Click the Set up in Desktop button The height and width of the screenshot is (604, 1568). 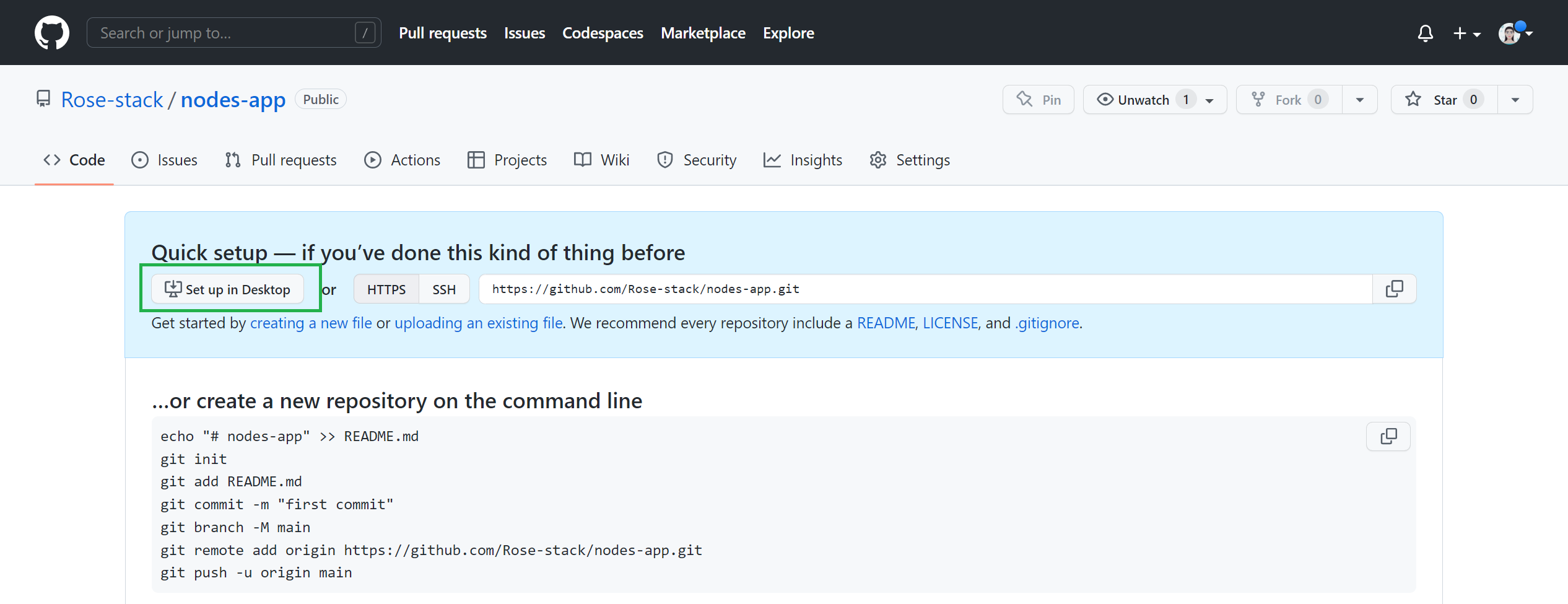227,289
